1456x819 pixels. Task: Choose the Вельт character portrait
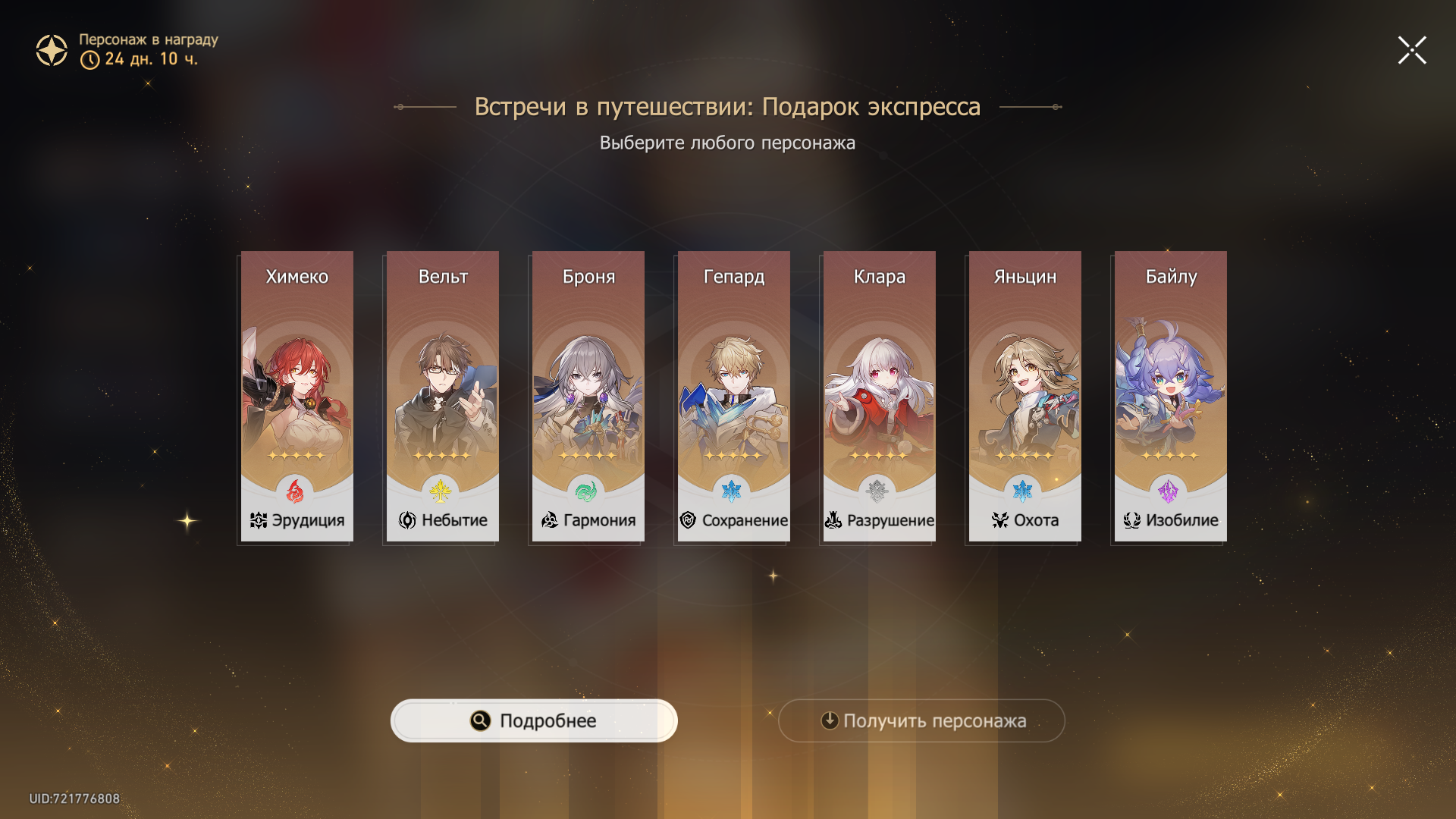click(443, 396)
